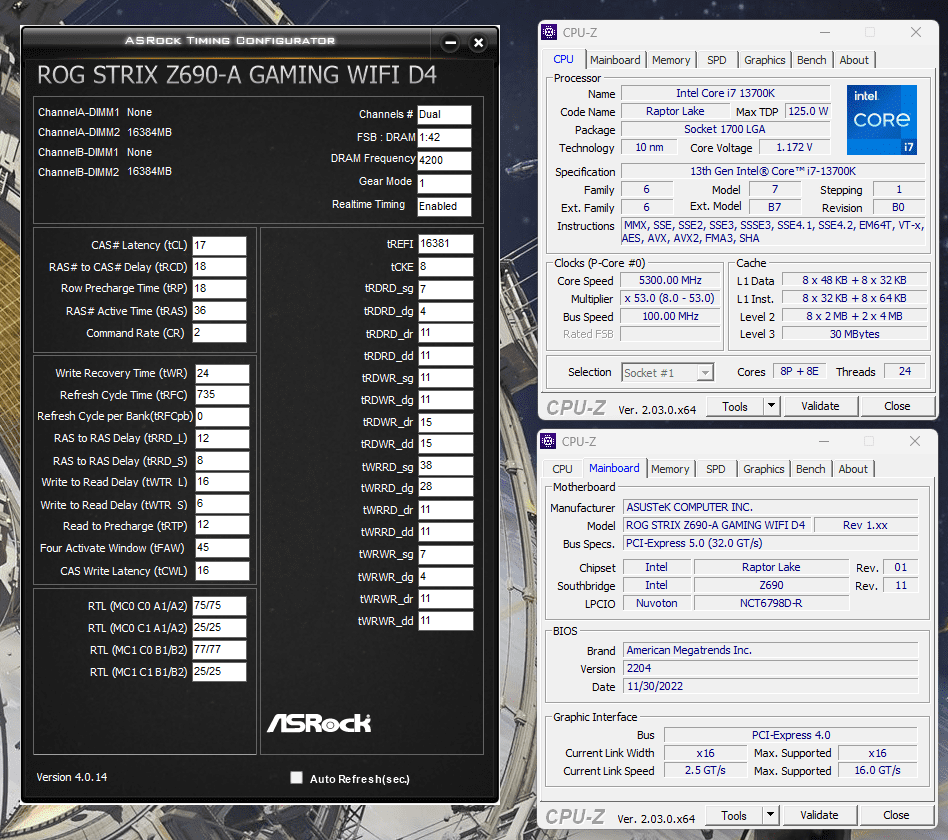Open Memory tab in top CPU-Z window

pyautogui.click(x=671, y=60)
